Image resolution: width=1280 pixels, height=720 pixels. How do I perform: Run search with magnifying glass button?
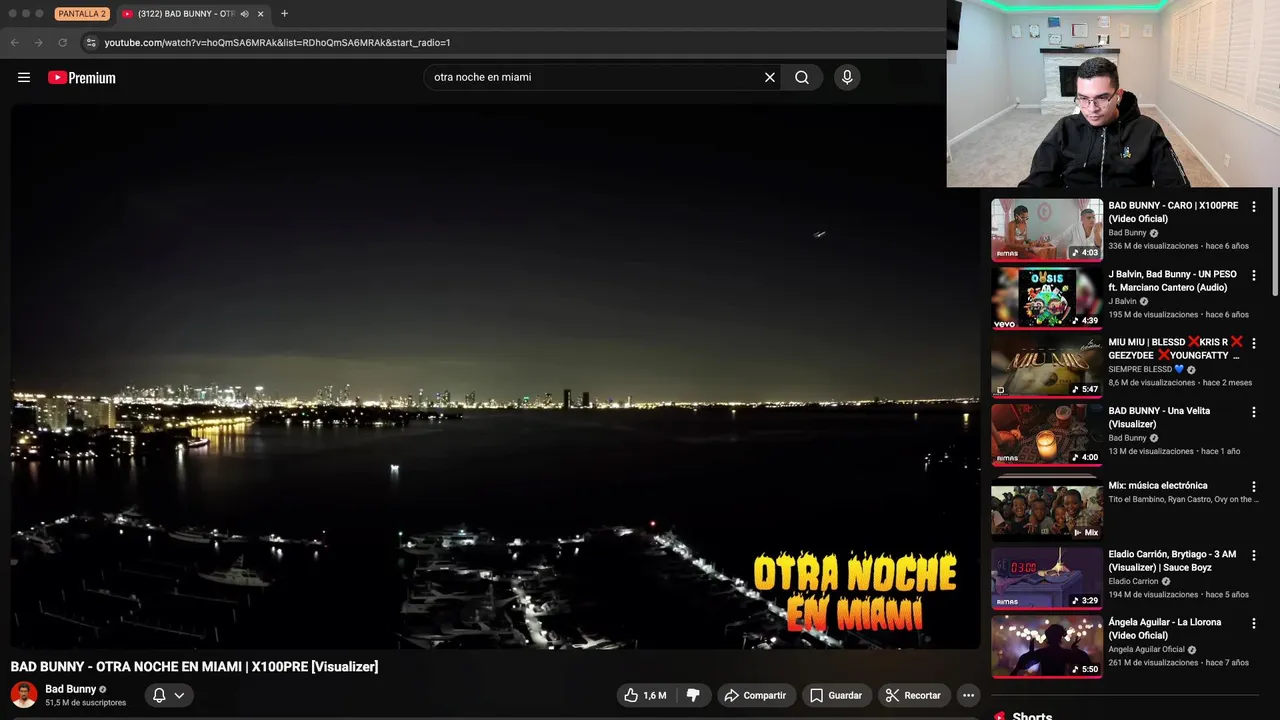point(802,77)
